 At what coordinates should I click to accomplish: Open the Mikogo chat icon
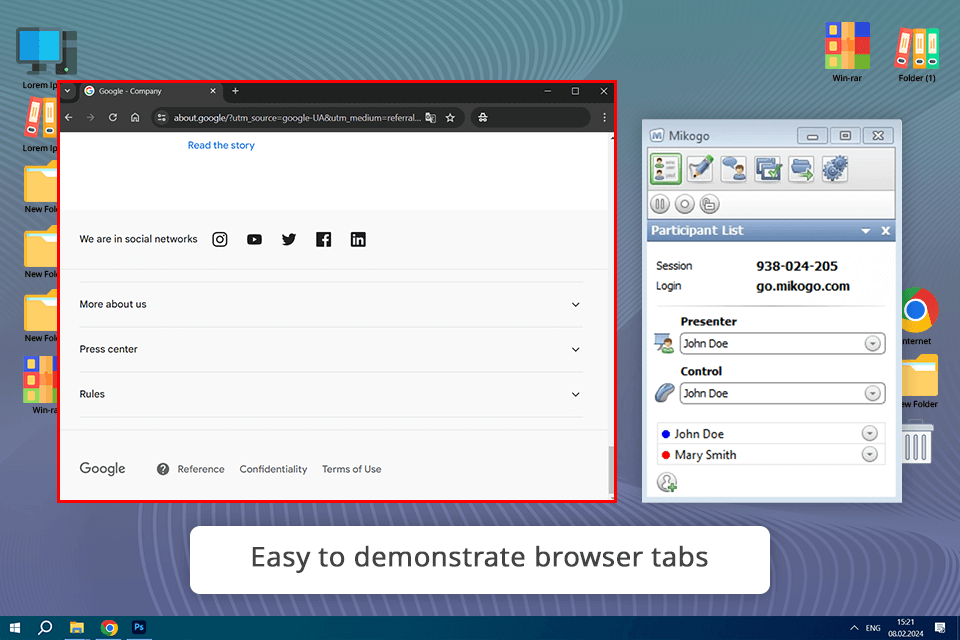coord(733,168)
